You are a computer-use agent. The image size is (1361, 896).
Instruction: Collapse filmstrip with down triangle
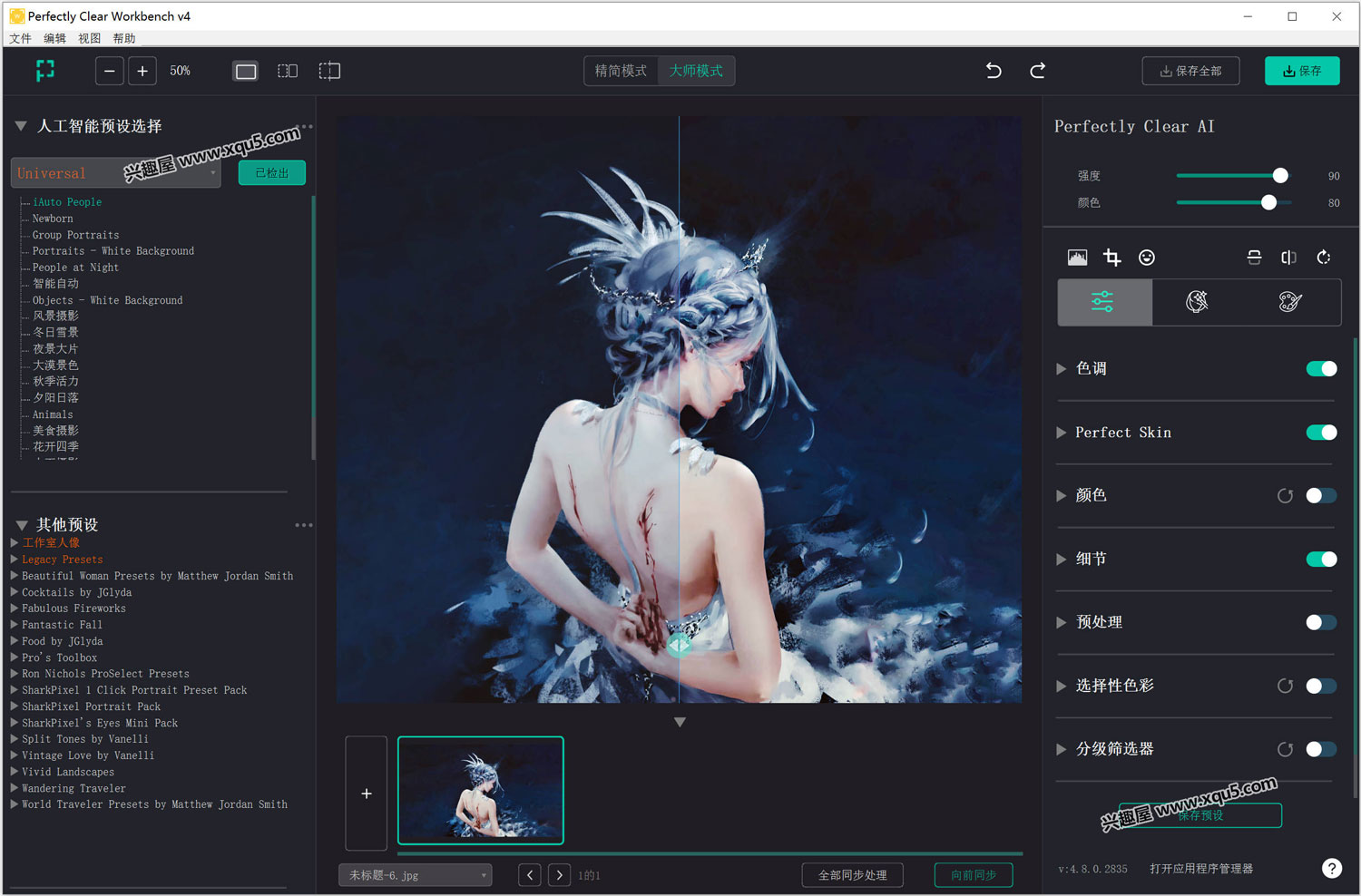click(680, 722)
